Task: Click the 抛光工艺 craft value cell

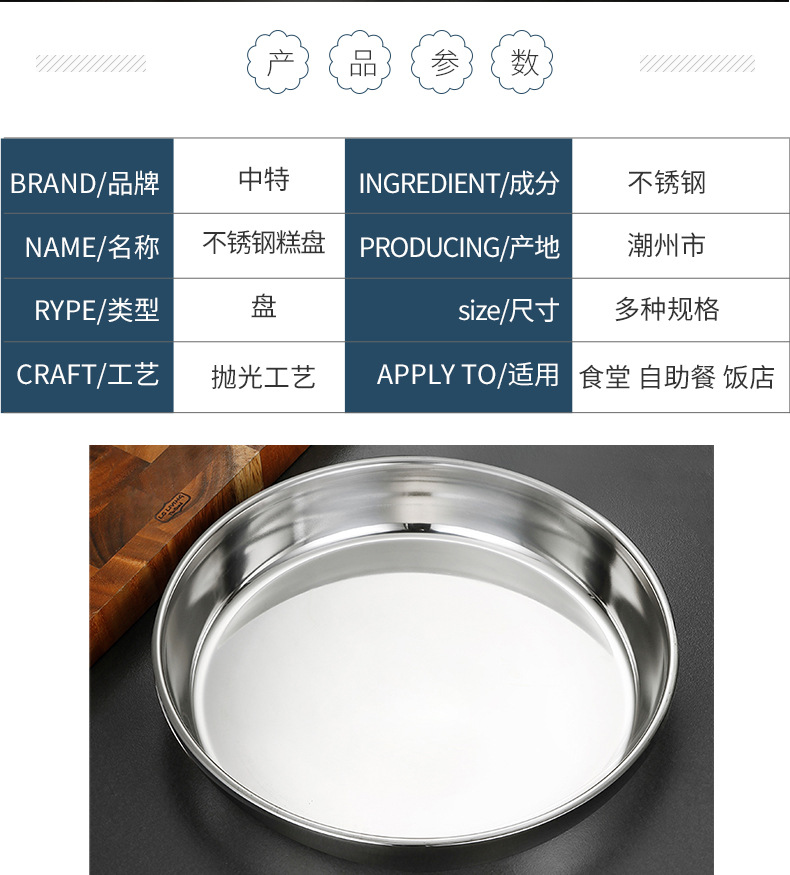Action: click(259, 377)
